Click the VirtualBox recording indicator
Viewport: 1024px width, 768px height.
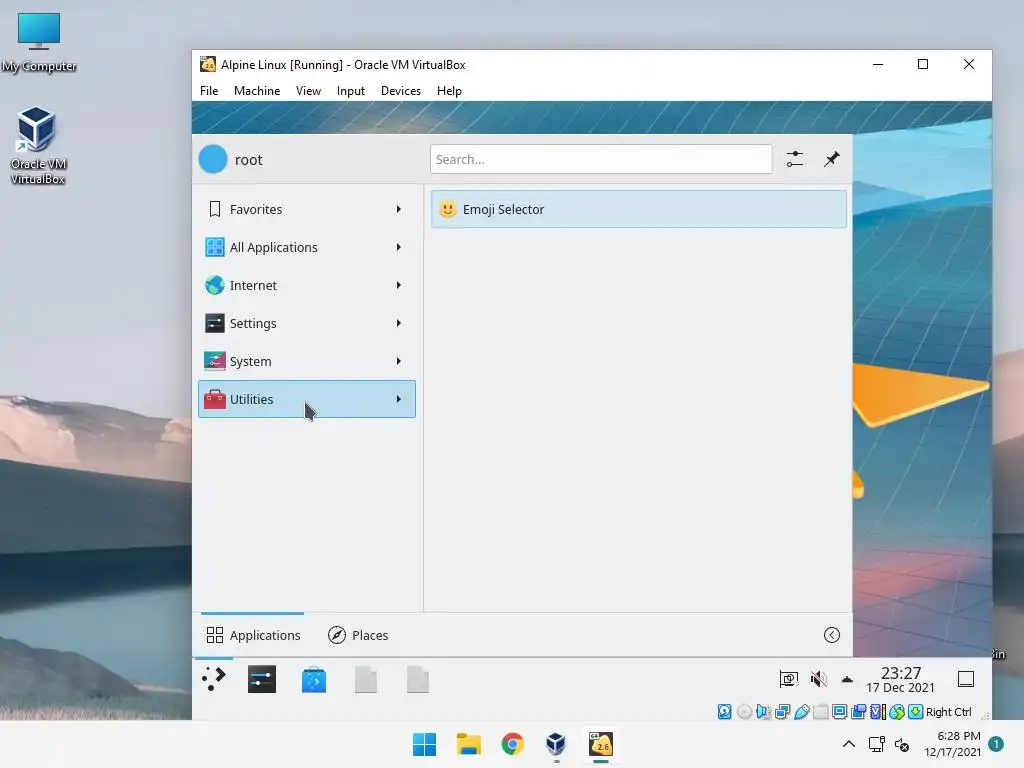[859, 712]
